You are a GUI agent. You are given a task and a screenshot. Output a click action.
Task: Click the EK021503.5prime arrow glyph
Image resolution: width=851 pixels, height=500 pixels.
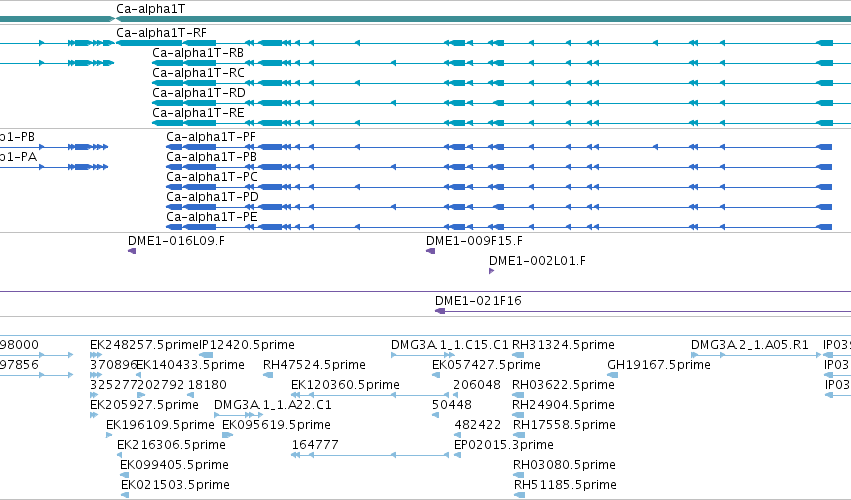point(125,495)
